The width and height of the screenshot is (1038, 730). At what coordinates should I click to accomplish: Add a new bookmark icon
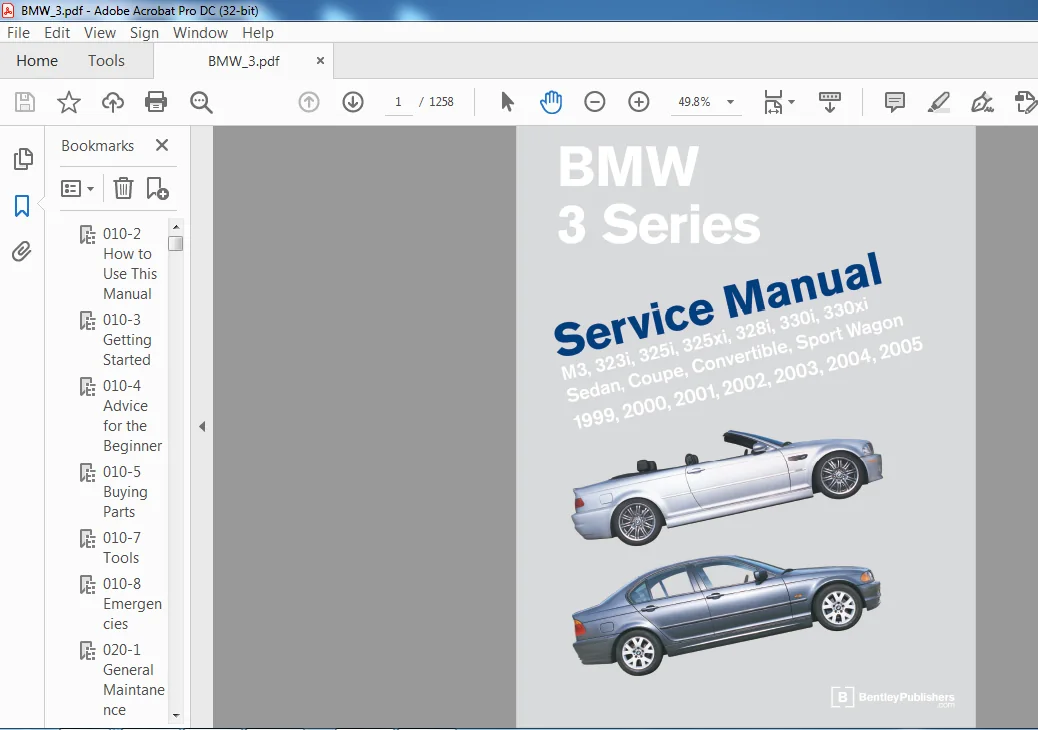click(158, 189)
